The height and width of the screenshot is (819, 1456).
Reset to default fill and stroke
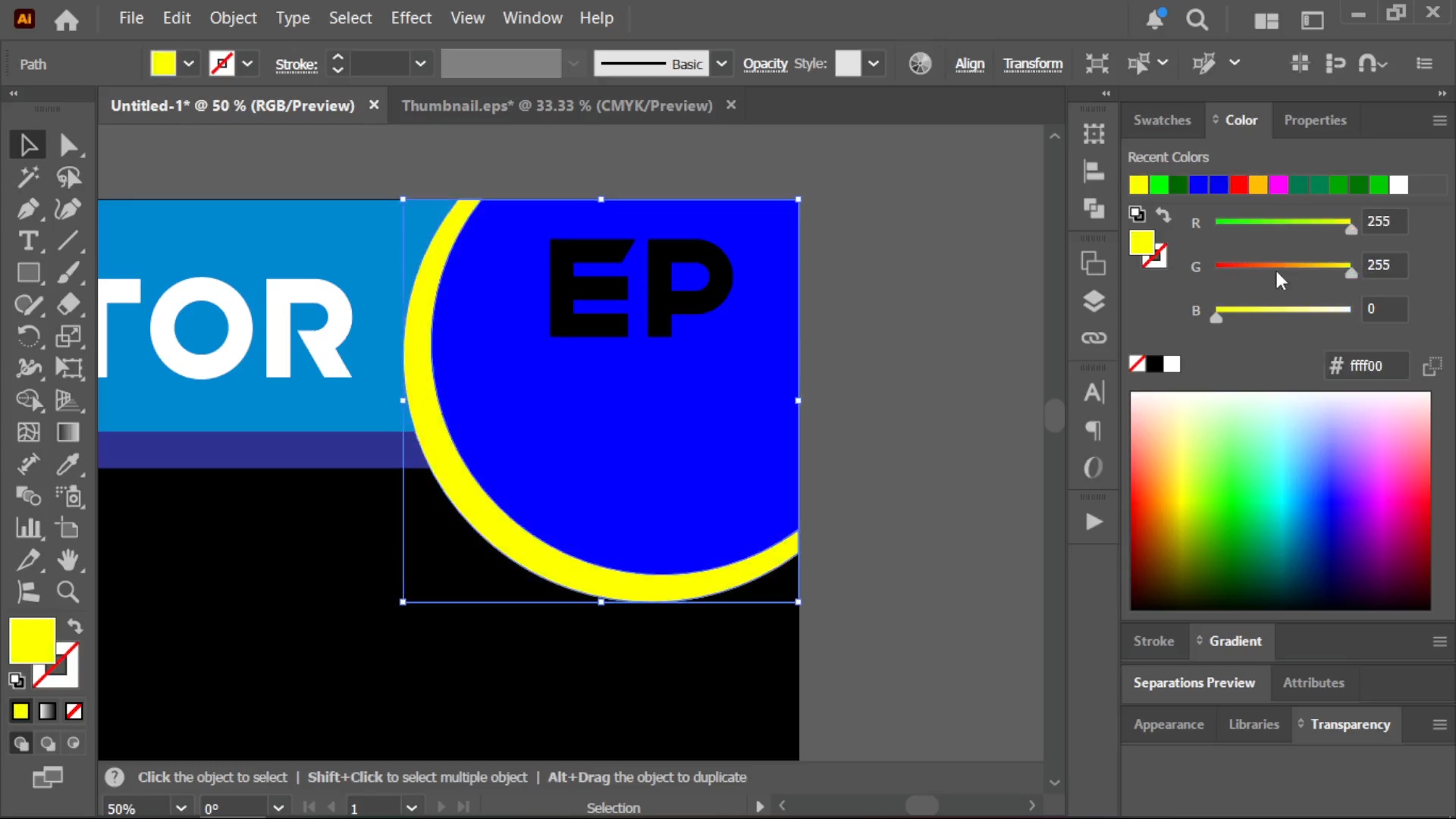pyautogui.click(x=17, y=680)
